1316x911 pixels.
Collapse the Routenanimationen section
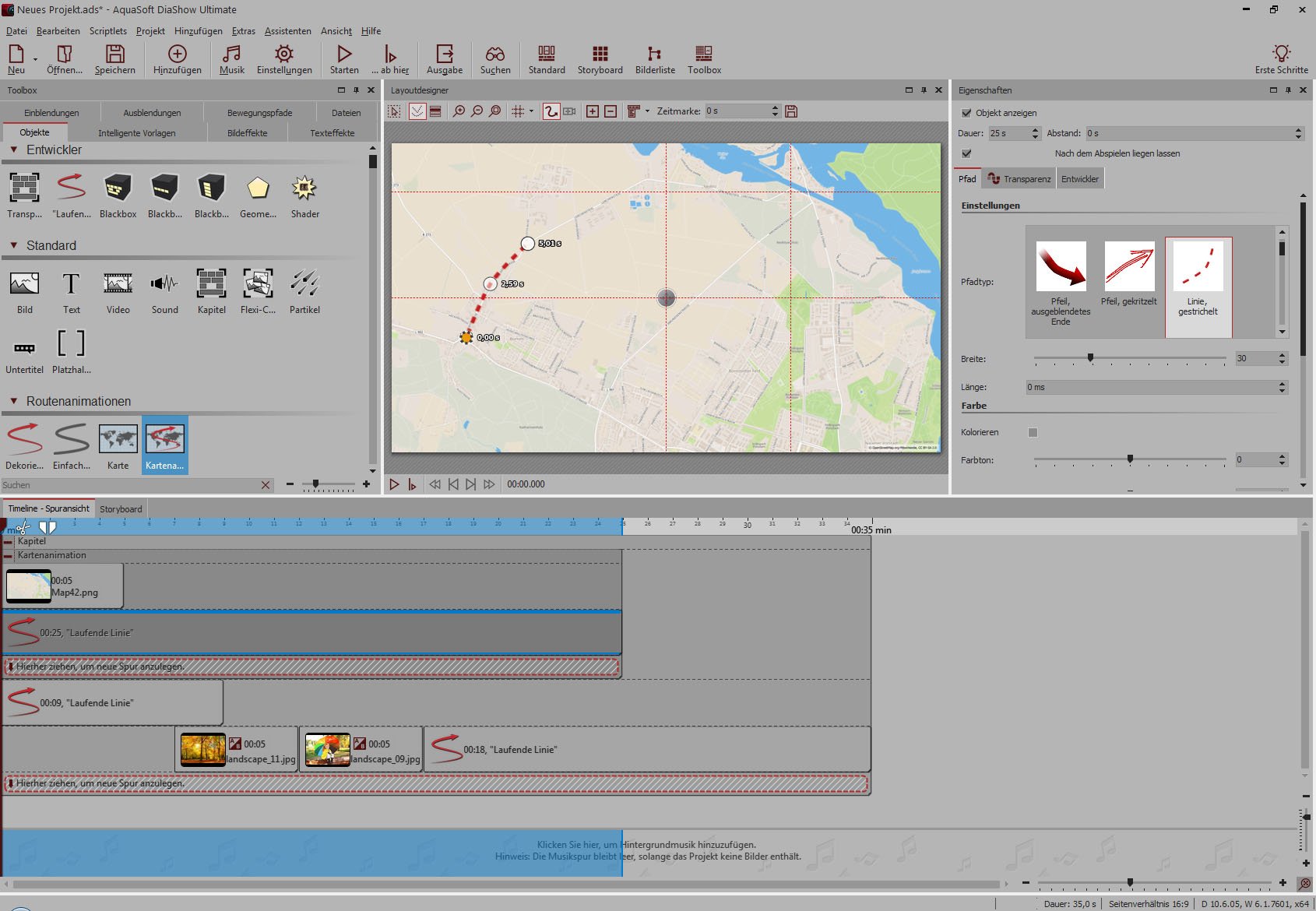point(14,401)
